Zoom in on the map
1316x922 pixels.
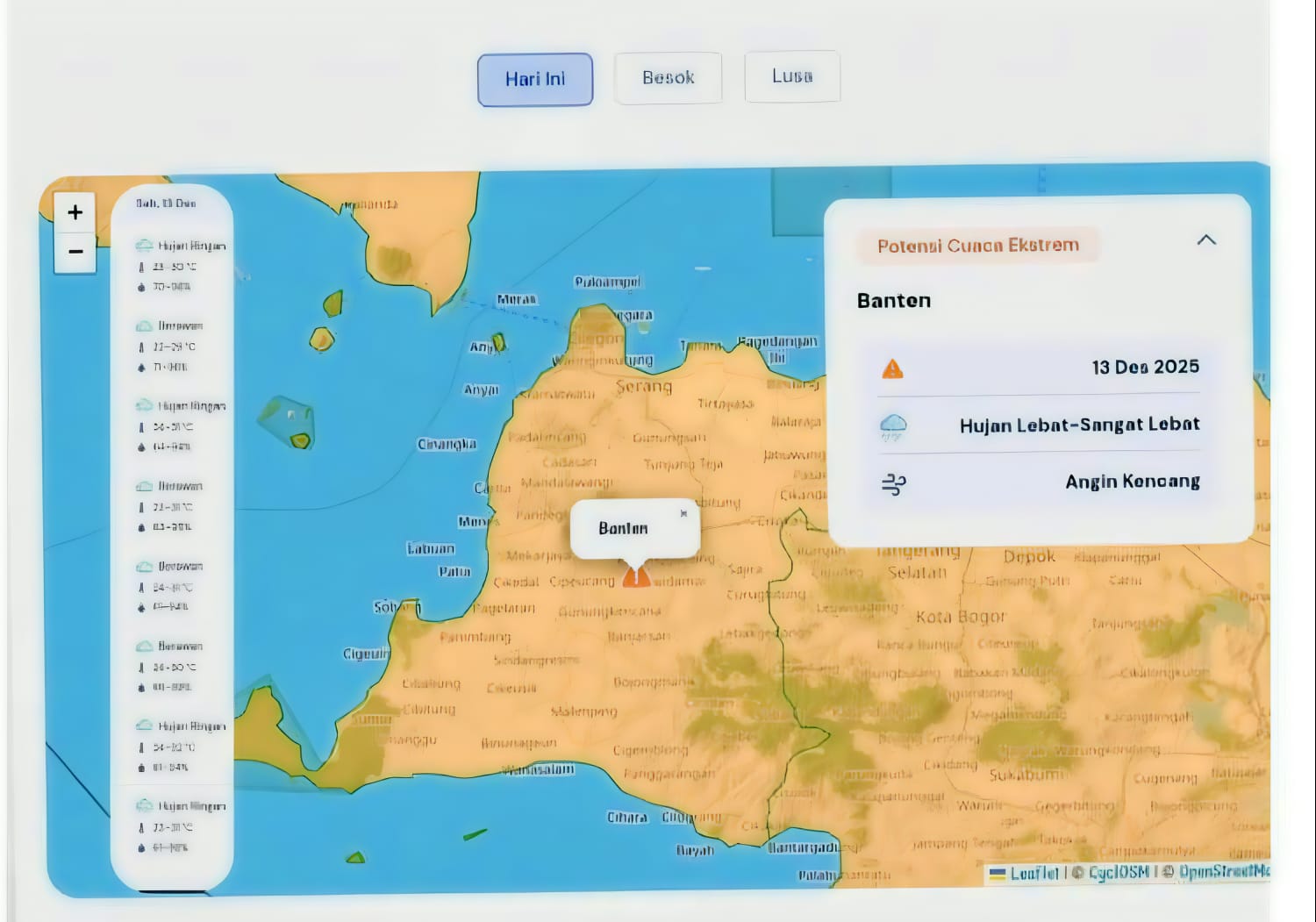75,212
